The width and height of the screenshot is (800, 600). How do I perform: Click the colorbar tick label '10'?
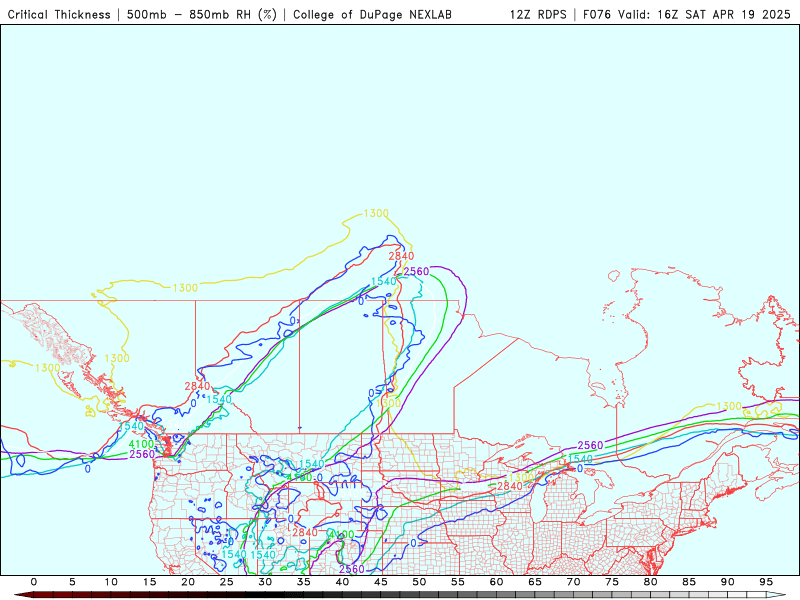pos(111,582)
